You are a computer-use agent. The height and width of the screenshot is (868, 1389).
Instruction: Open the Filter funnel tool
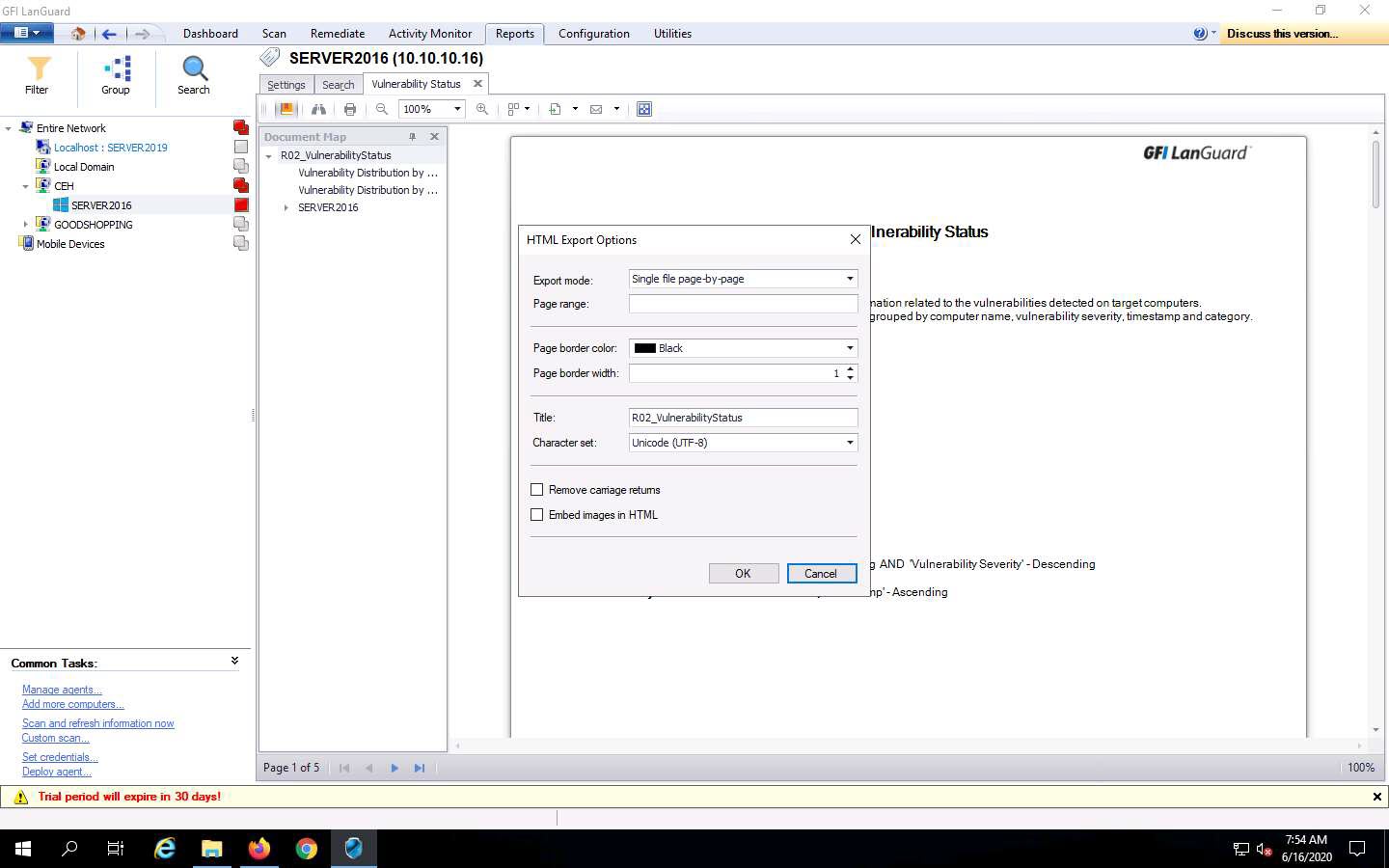pos(37,75)
